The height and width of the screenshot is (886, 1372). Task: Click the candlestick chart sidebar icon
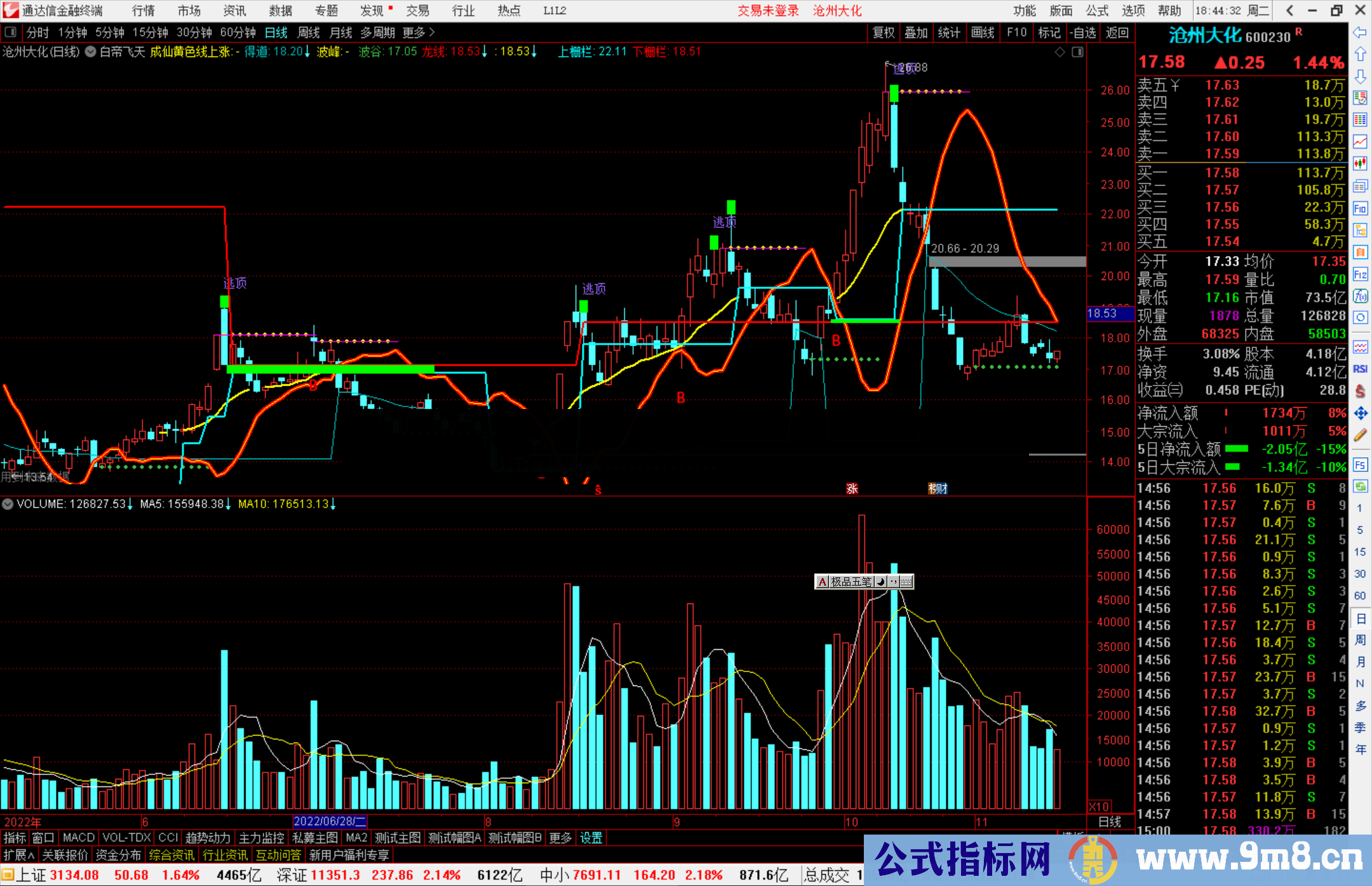point(1360,163)
